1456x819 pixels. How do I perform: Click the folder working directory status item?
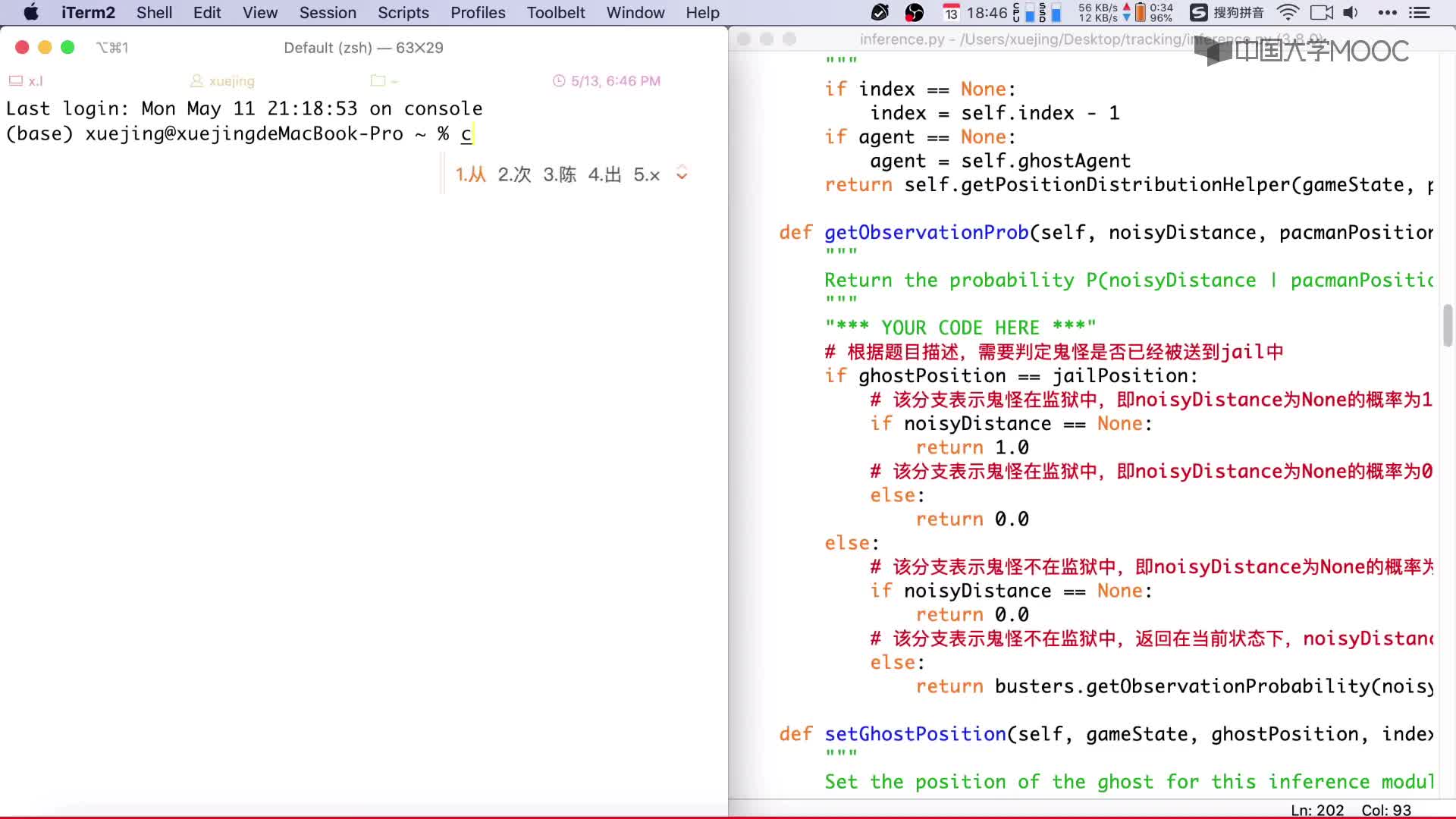[x=384, y=80]
